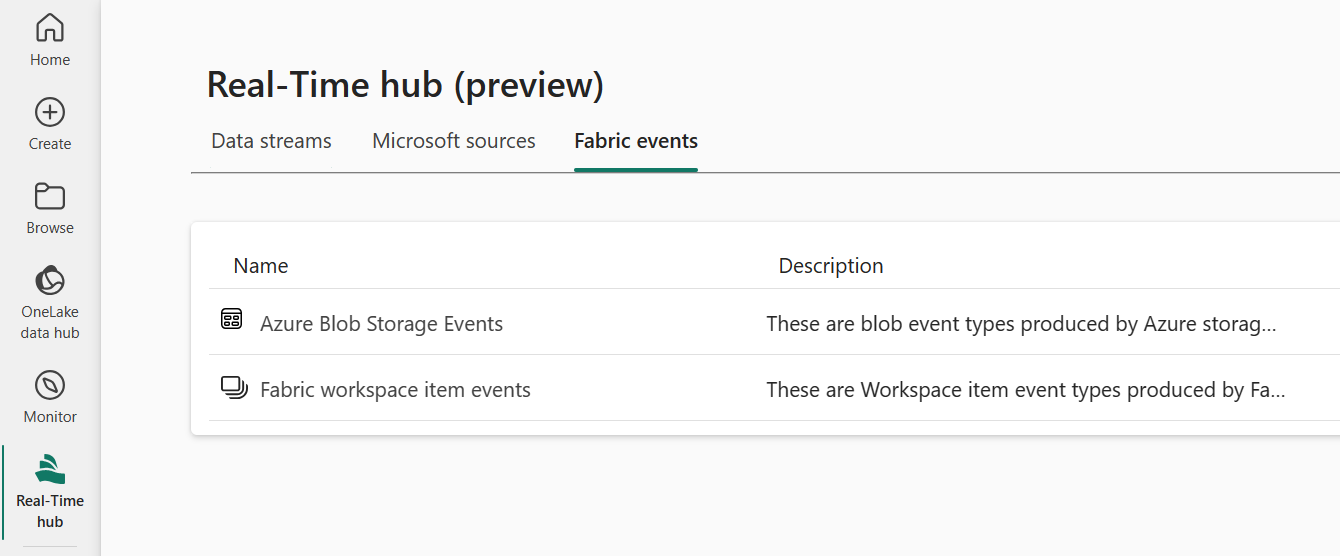Click the Workspace item event types description

[1026, 390]
